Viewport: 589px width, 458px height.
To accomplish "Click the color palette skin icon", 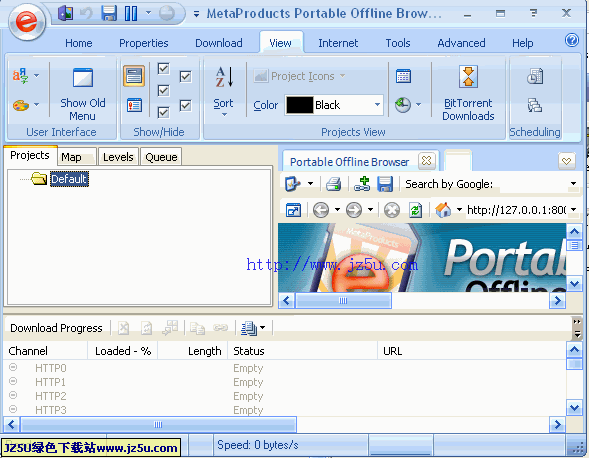I will tap(21, 105).
